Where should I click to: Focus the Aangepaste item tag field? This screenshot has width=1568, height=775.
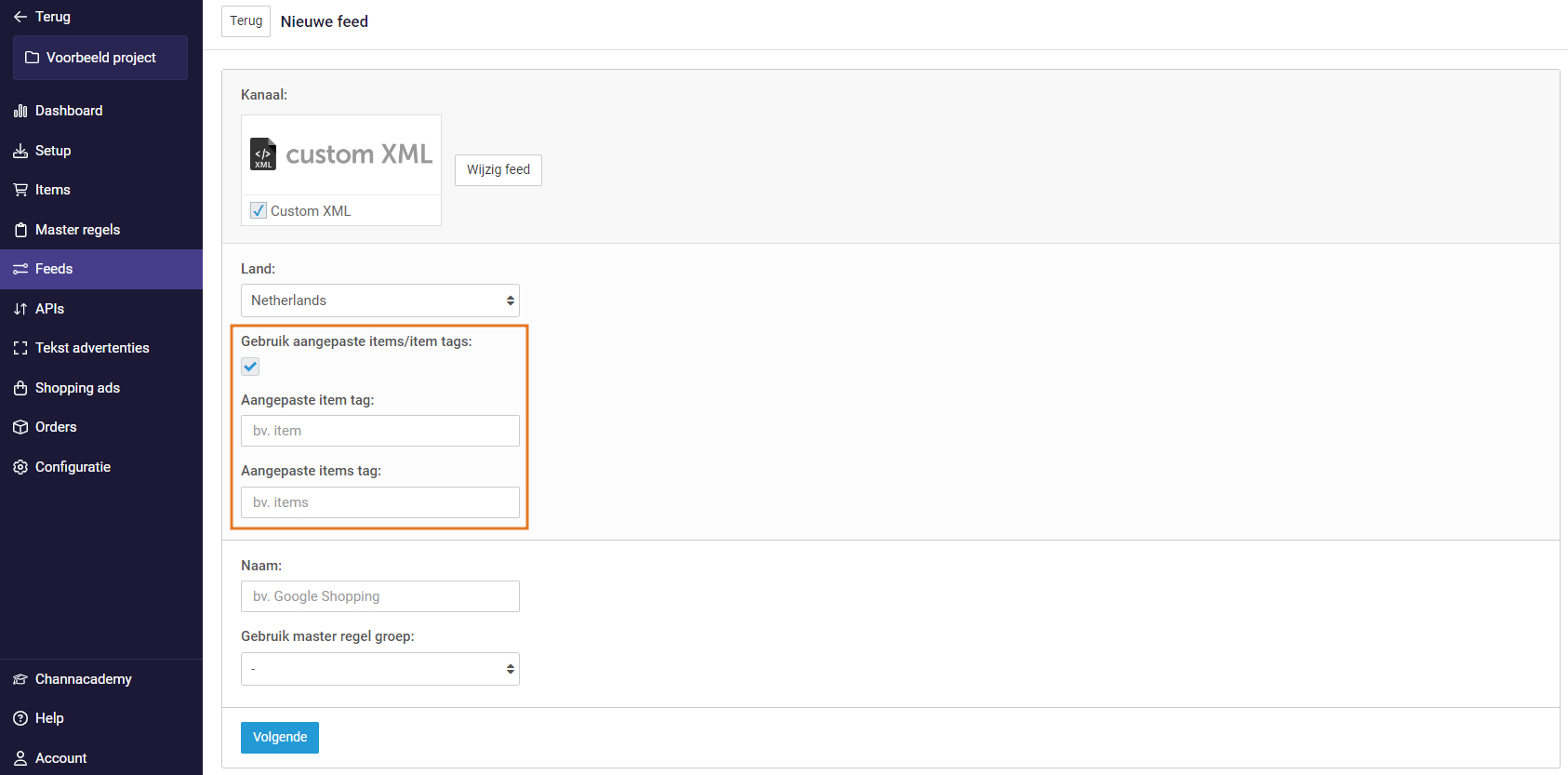point(379,431)
